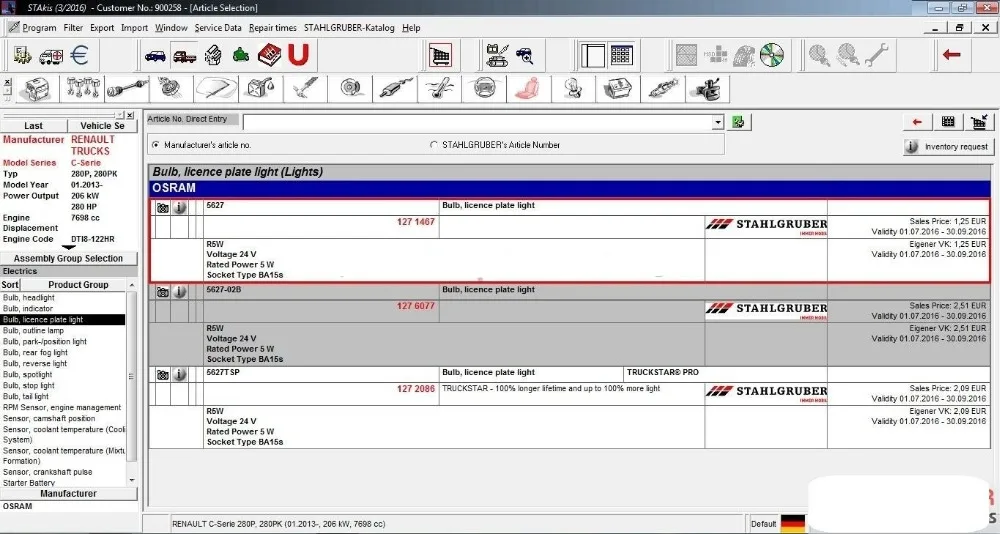
Task: Click the red U magnet icon
Action: [x=298, y=56]
